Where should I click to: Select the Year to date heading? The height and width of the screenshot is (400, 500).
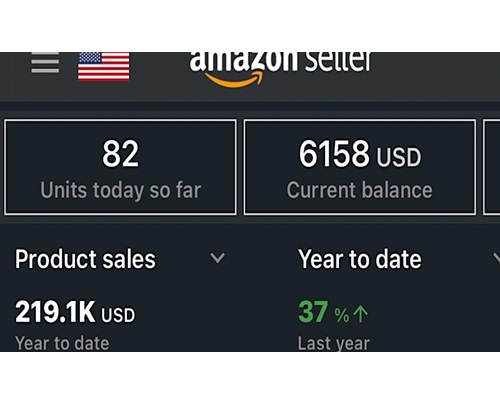360,259
